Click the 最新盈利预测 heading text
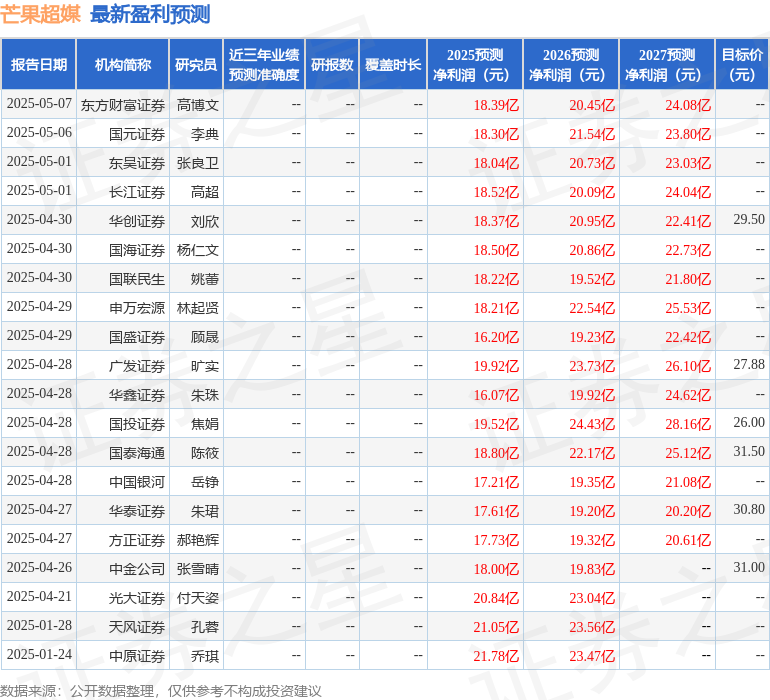 [150, 14]
